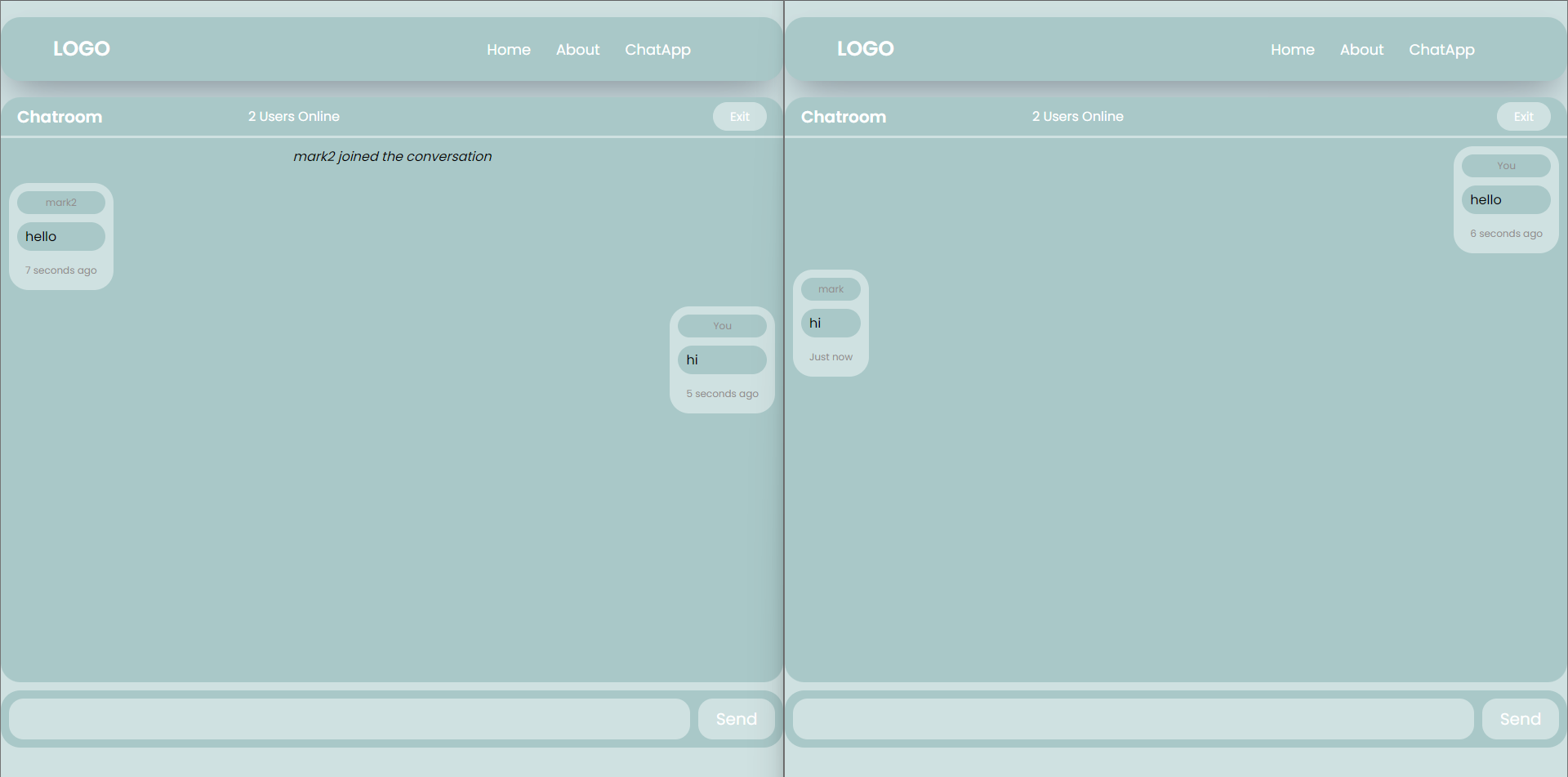Screen dimensions: 1568x777
Task: Click LOGO in the left window
Action: (x=82, y=48)
